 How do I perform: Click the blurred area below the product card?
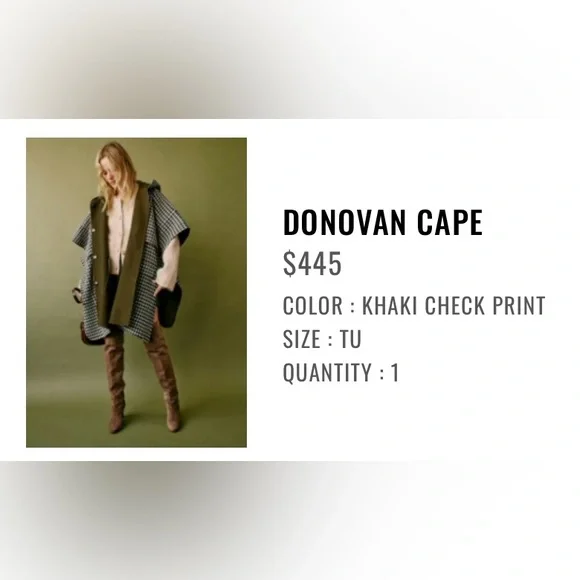(x=290, y=520)
